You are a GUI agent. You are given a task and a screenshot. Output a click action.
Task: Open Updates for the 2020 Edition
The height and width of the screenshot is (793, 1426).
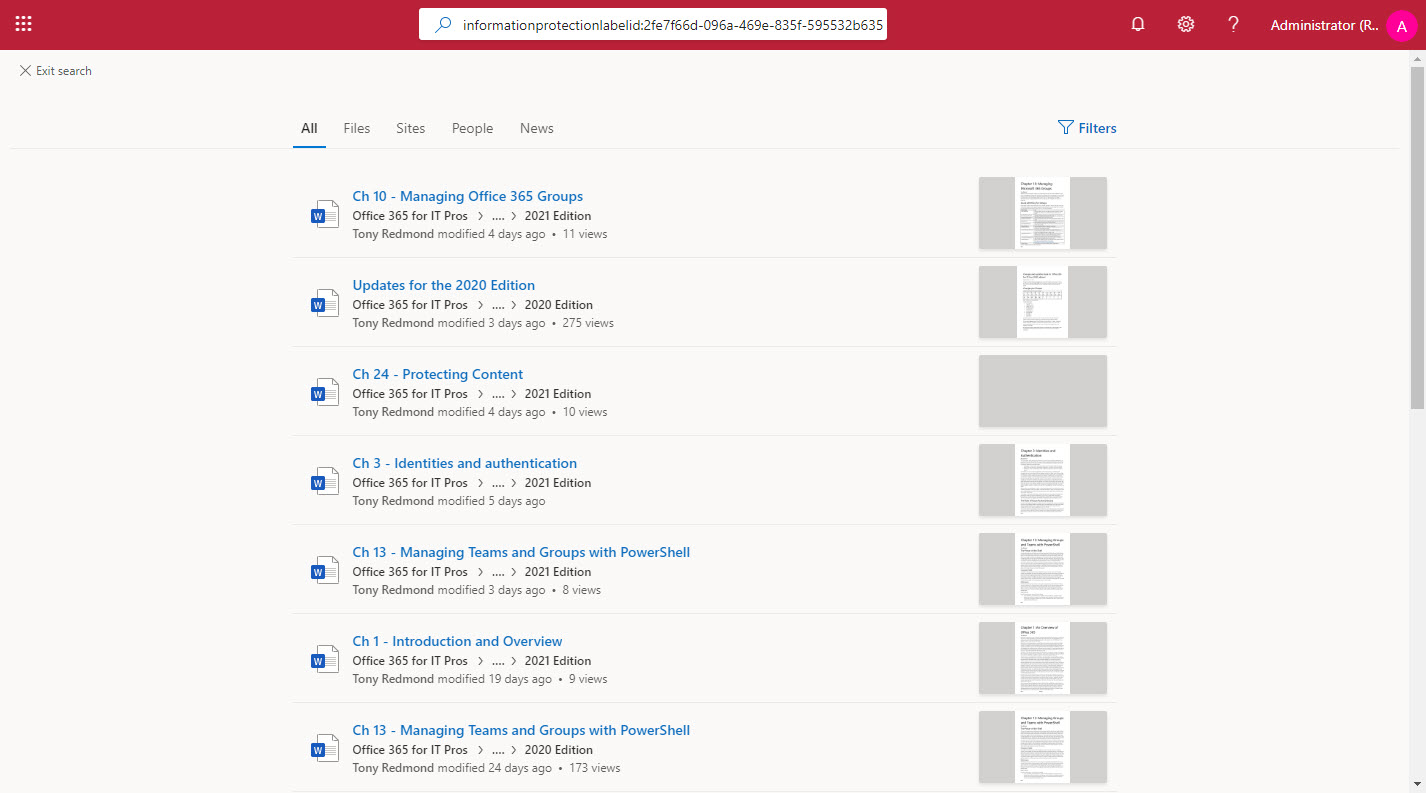pos(444,285)
